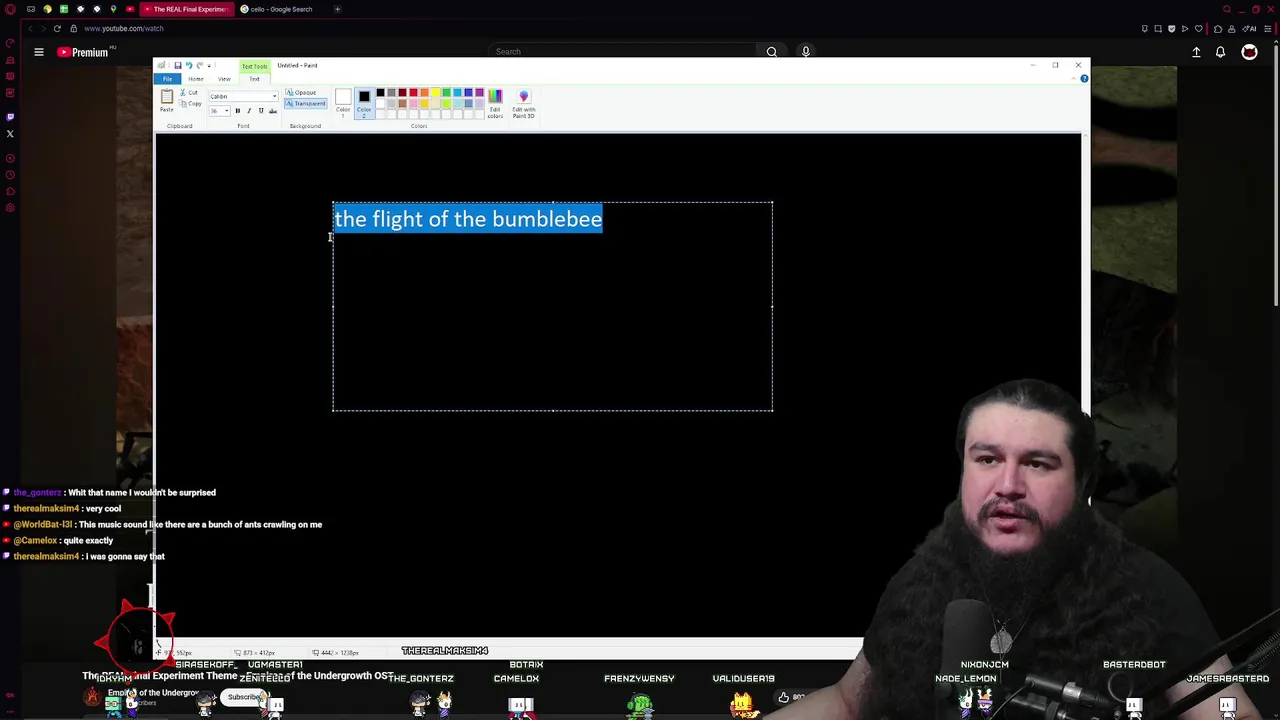Click the YouTube upload arrow icon

pos(1196,52)
